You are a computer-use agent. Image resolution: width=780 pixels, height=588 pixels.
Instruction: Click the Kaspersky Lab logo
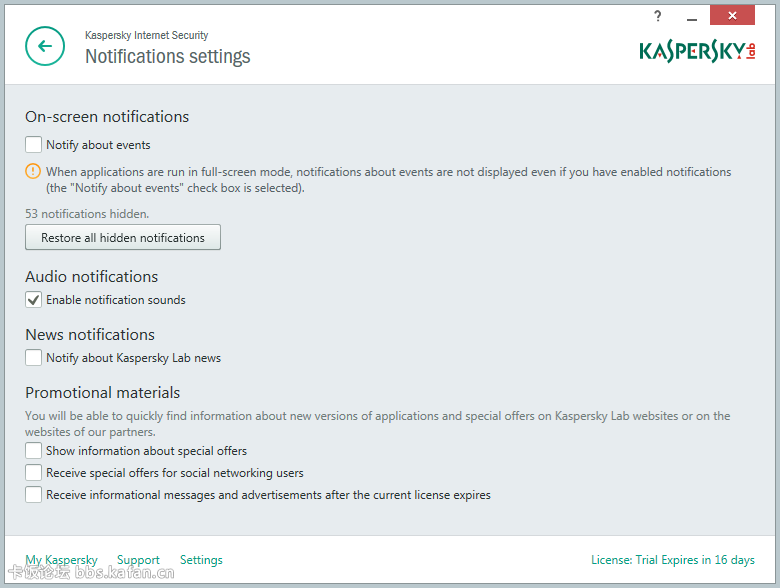[x=697, y=51]
